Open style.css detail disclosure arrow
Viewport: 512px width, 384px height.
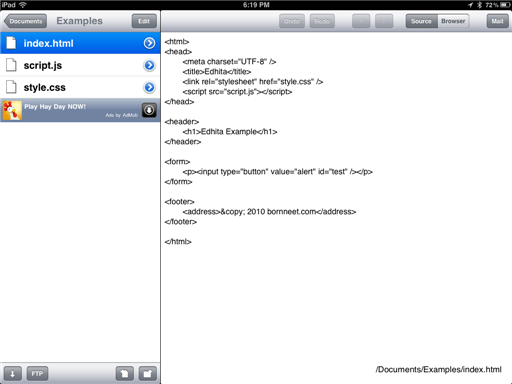tap(149, 87)
